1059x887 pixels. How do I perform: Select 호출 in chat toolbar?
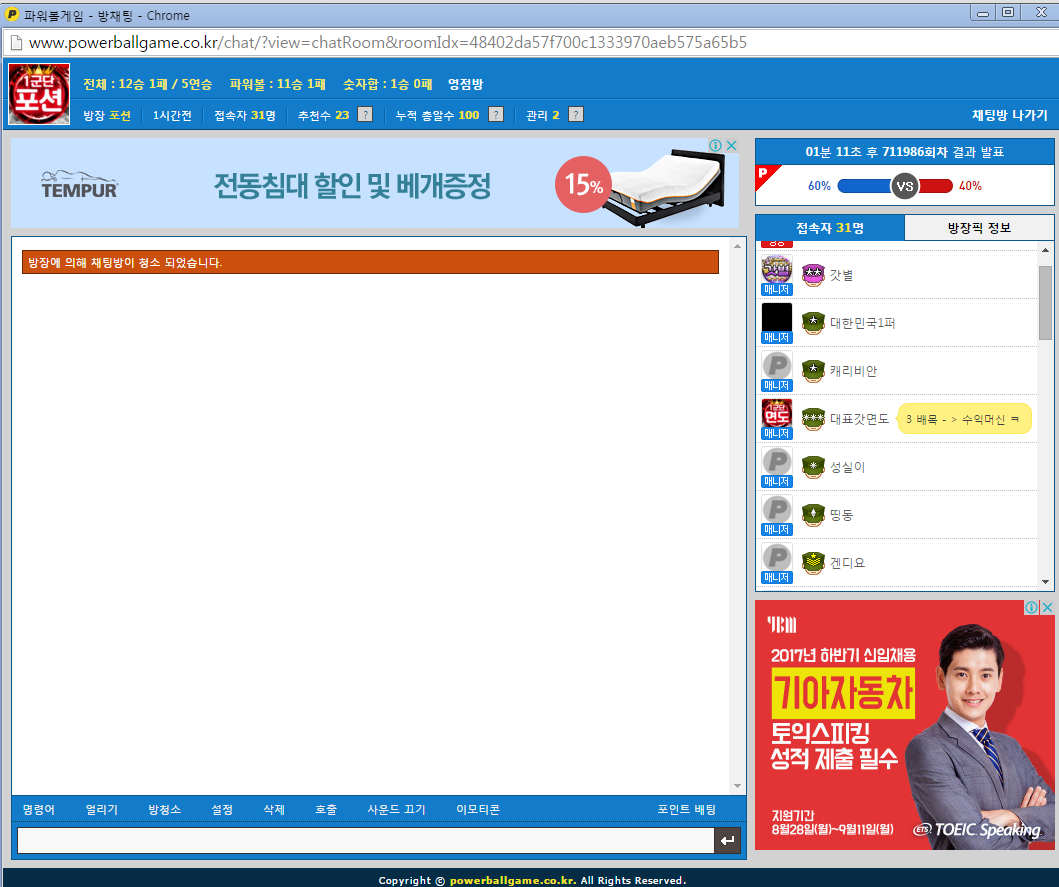(326, 809)
